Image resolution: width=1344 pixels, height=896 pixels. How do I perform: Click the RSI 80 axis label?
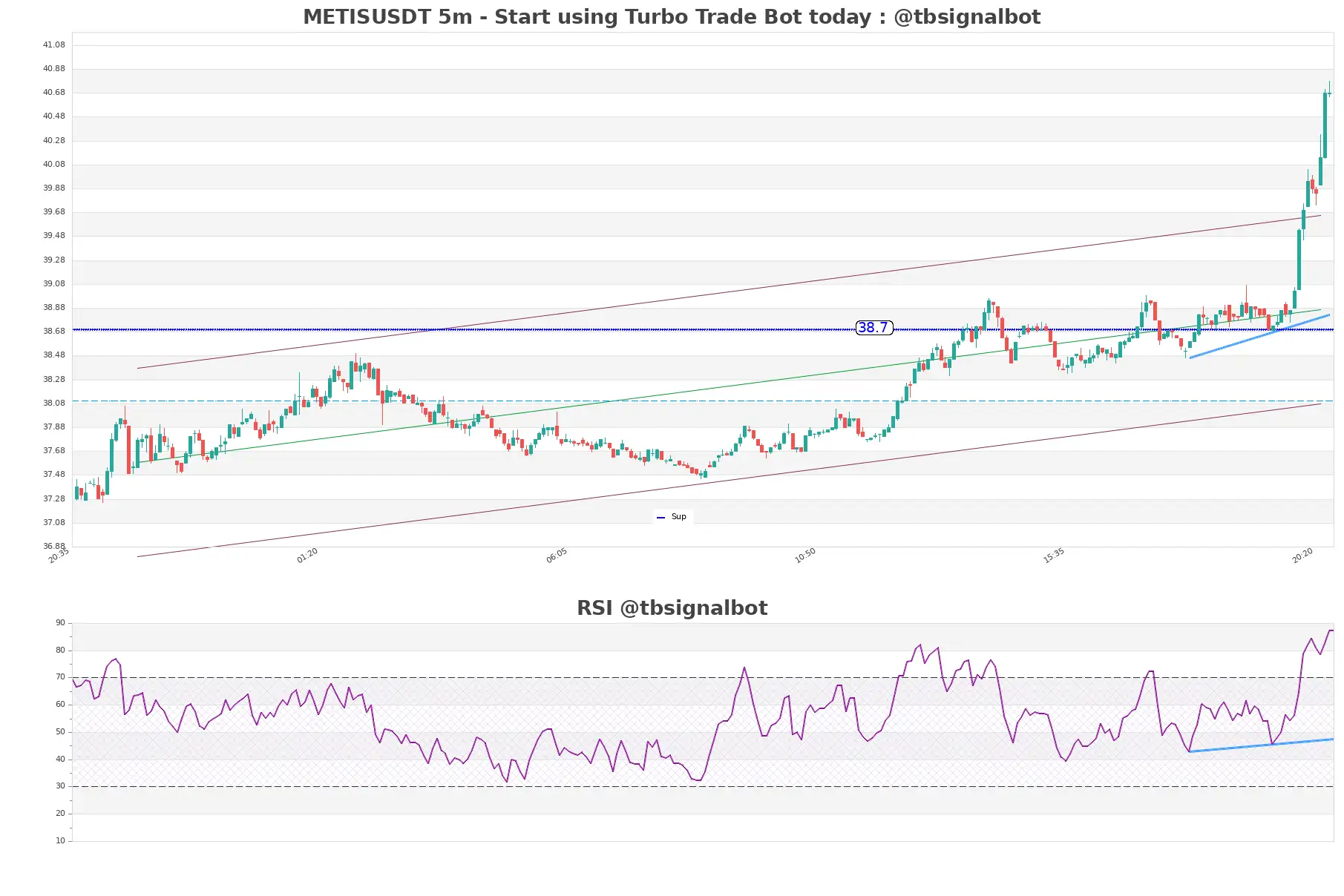60,650
